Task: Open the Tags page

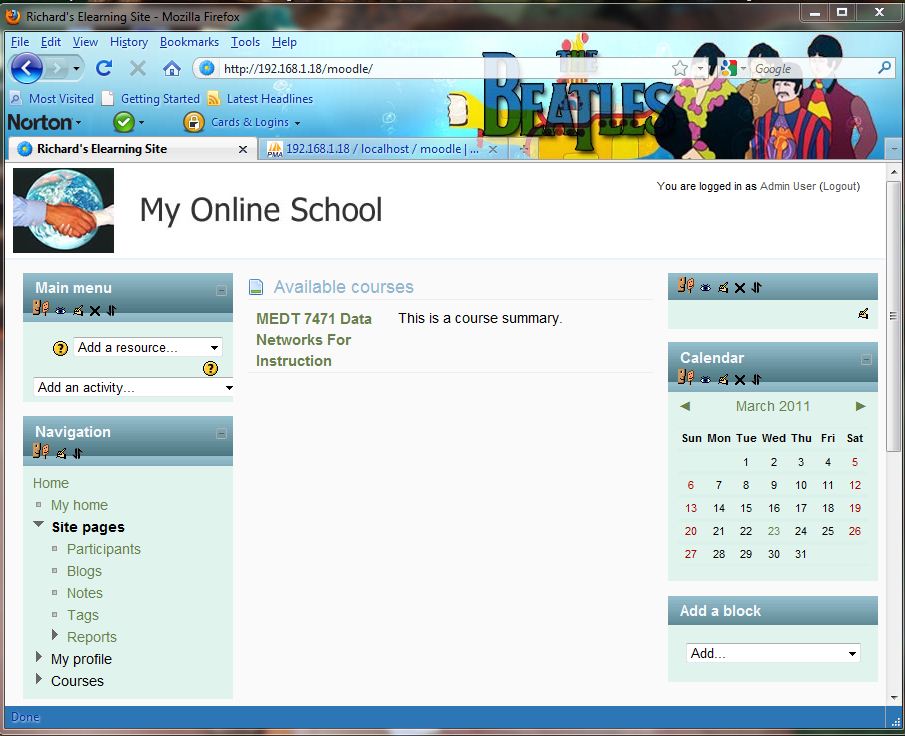Action: pyautogui.click(x=83, y=615)
